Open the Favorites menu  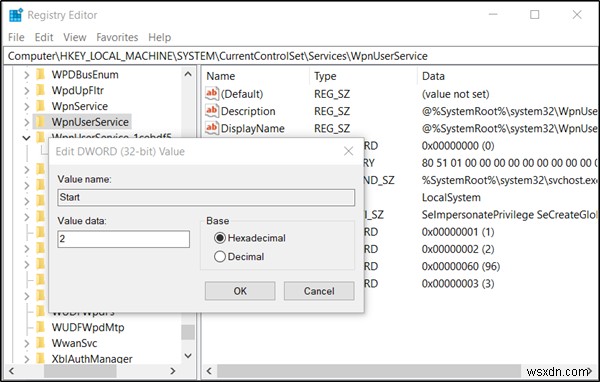pyautogui.click(x=117, y=37)
